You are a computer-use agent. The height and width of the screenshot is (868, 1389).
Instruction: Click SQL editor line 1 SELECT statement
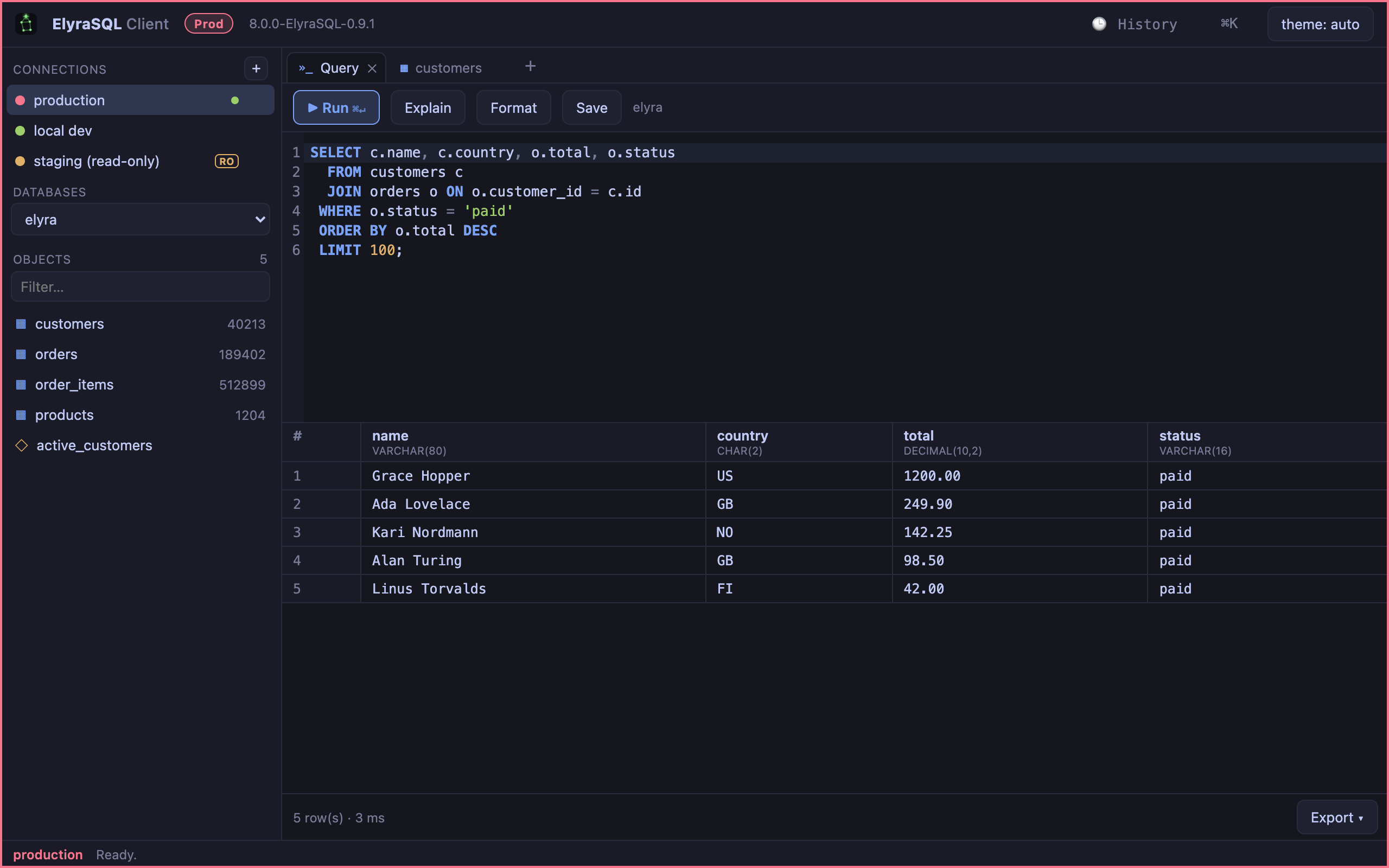(x=493, y=152)
